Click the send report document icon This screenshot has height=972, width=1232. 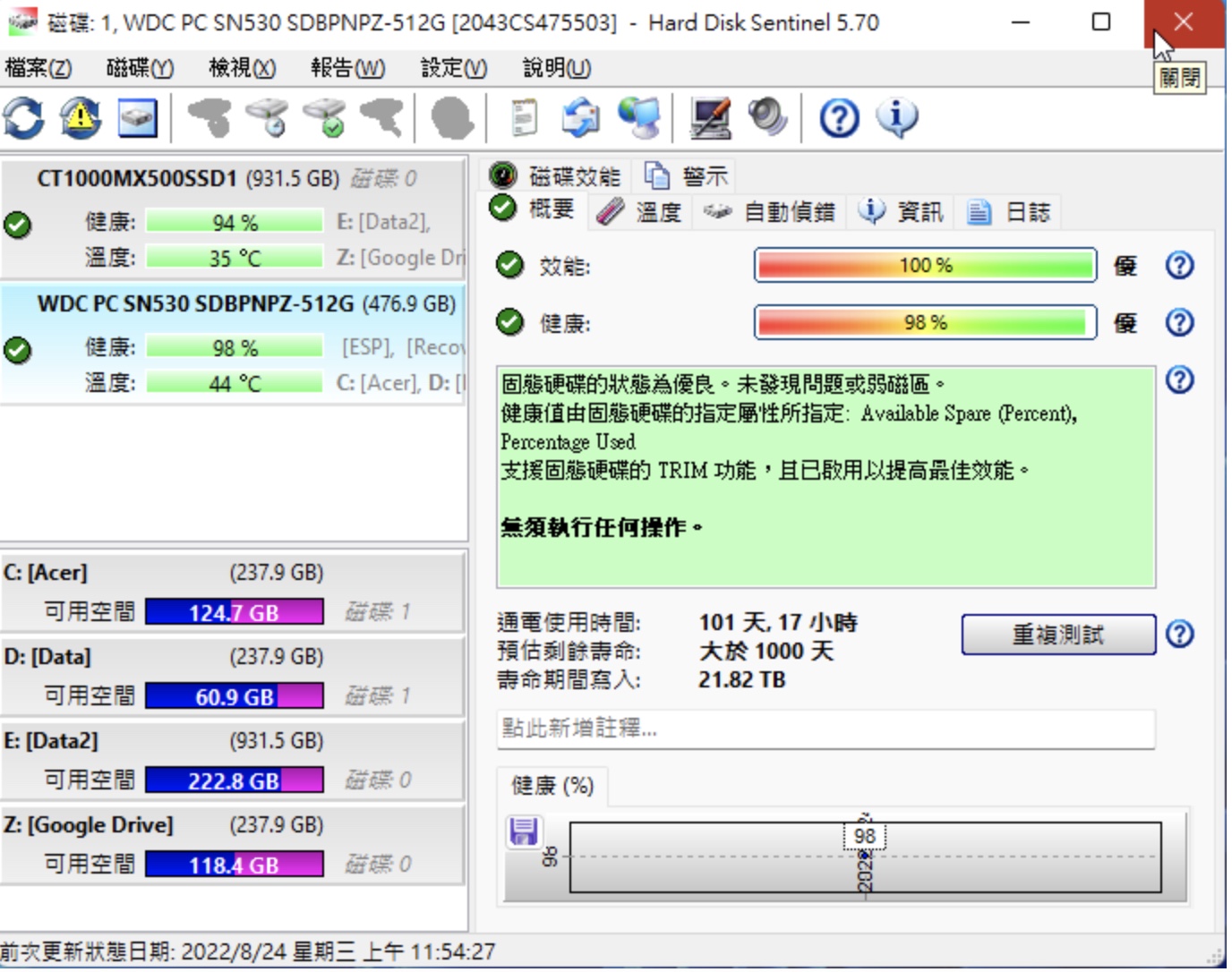pos(525,117)
